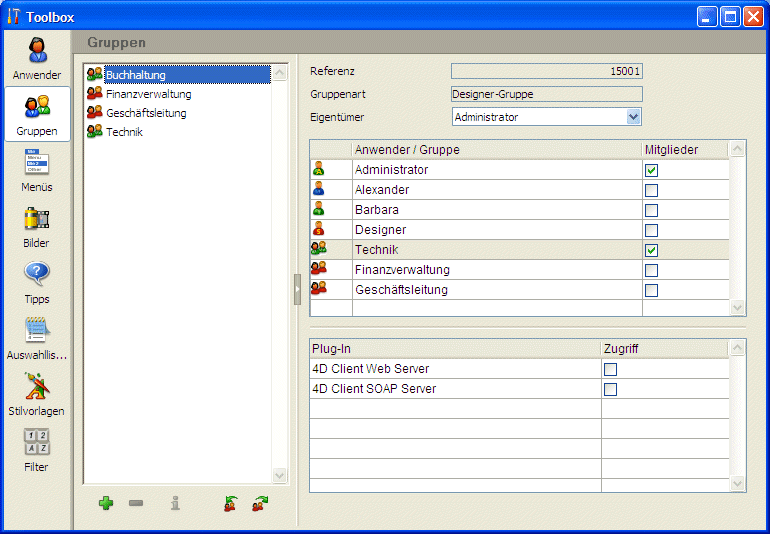Open the Filter icon in sidebar
The height and width of the screenshot is (534, 770).
[37, 448]
